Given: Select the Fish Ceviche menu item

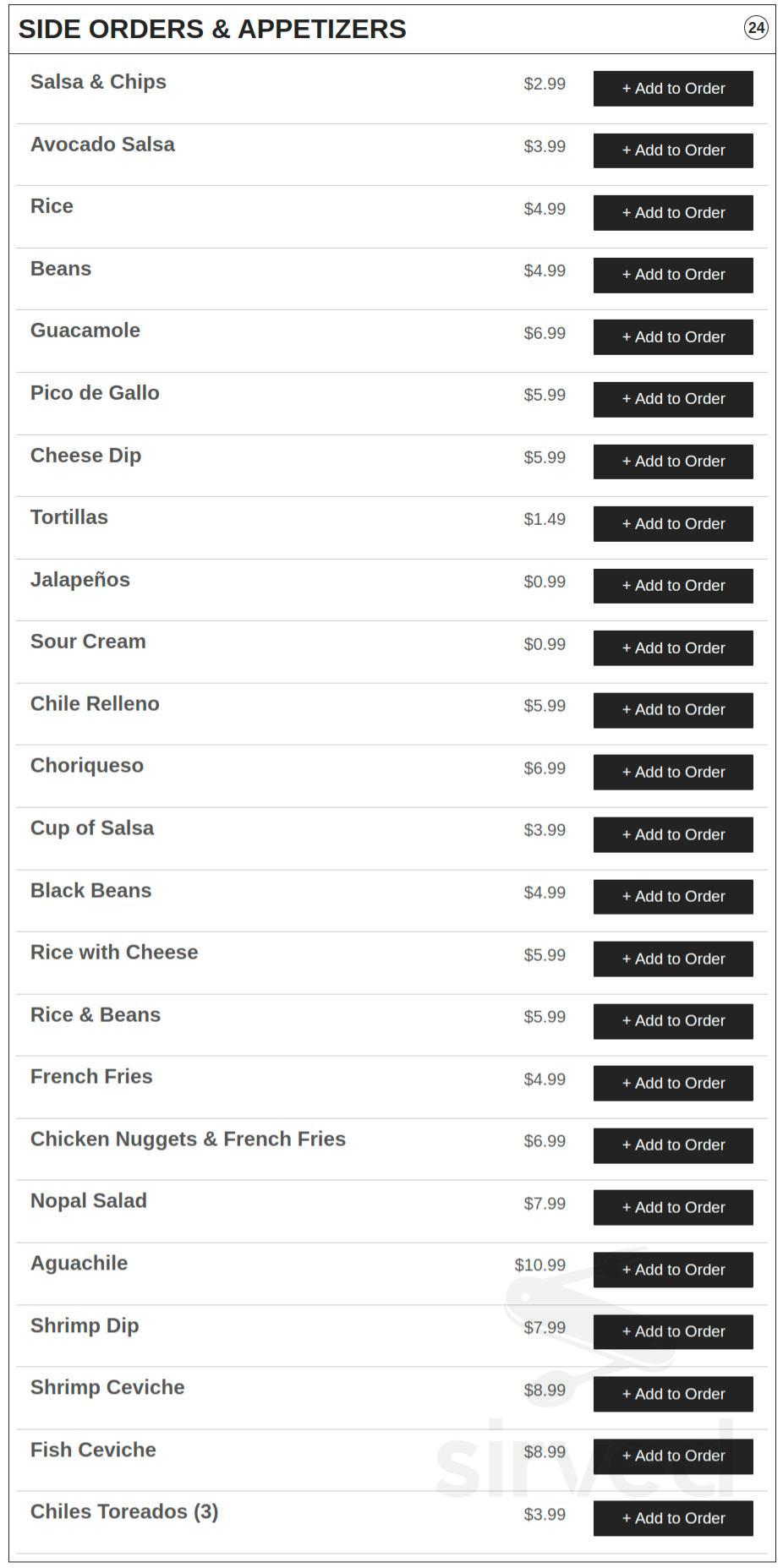Looking at the screenshot, I should (x=93, y=1449).
